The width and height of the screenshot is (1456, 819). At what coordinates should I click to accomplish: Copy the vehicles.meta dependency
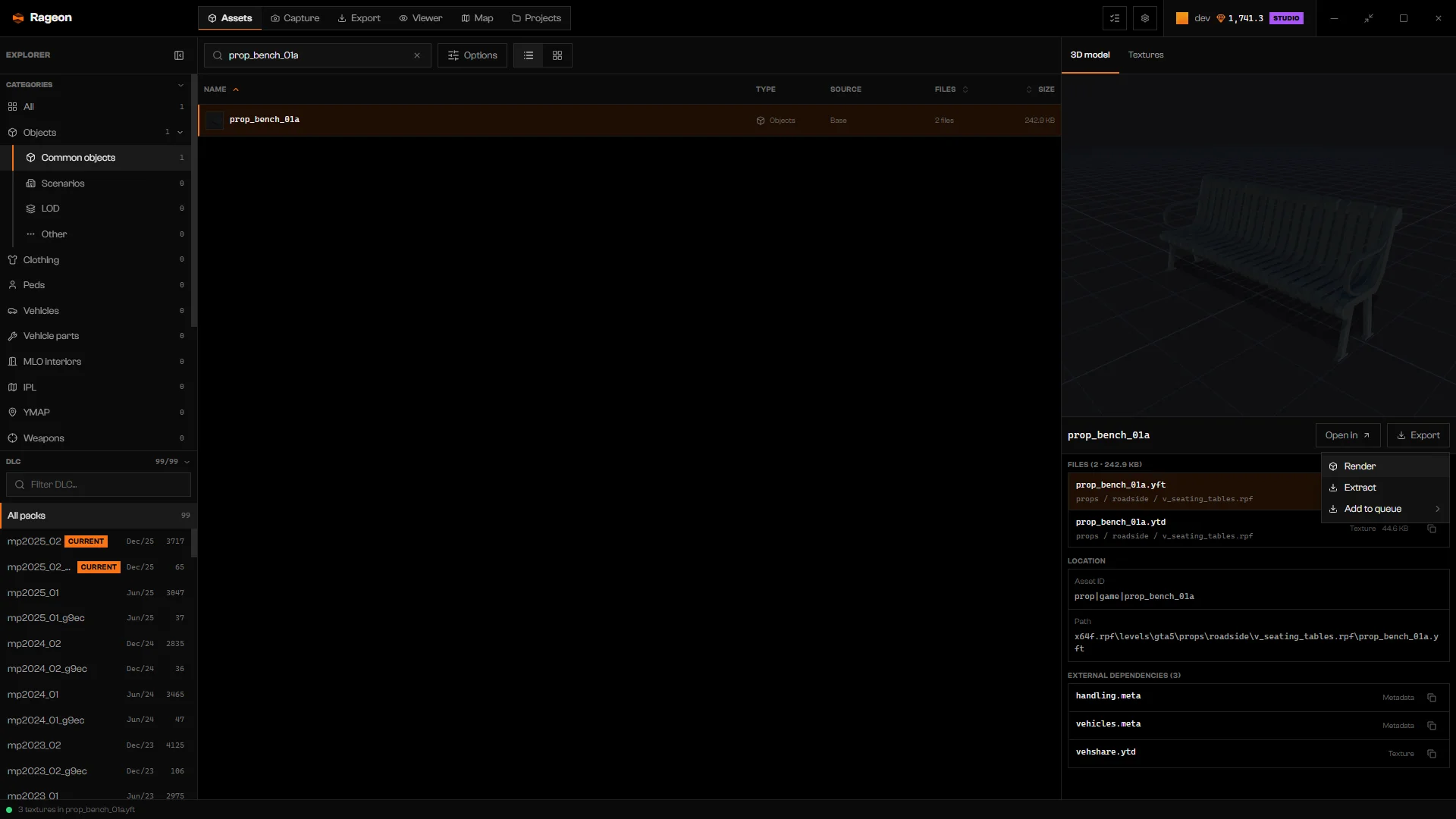click(x=1432, y=726)
